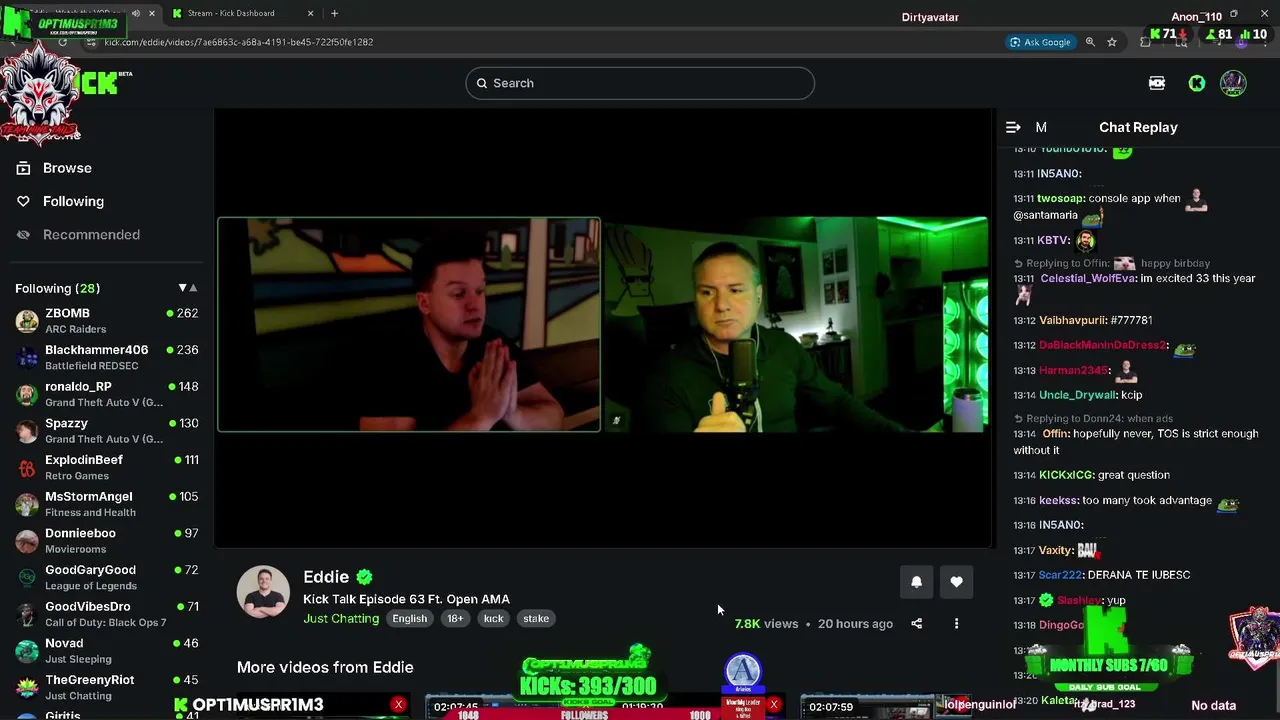Collapse the Chat Replay panel
Viewport: 1280px width, 720px height.
(x=1013, y=127)
